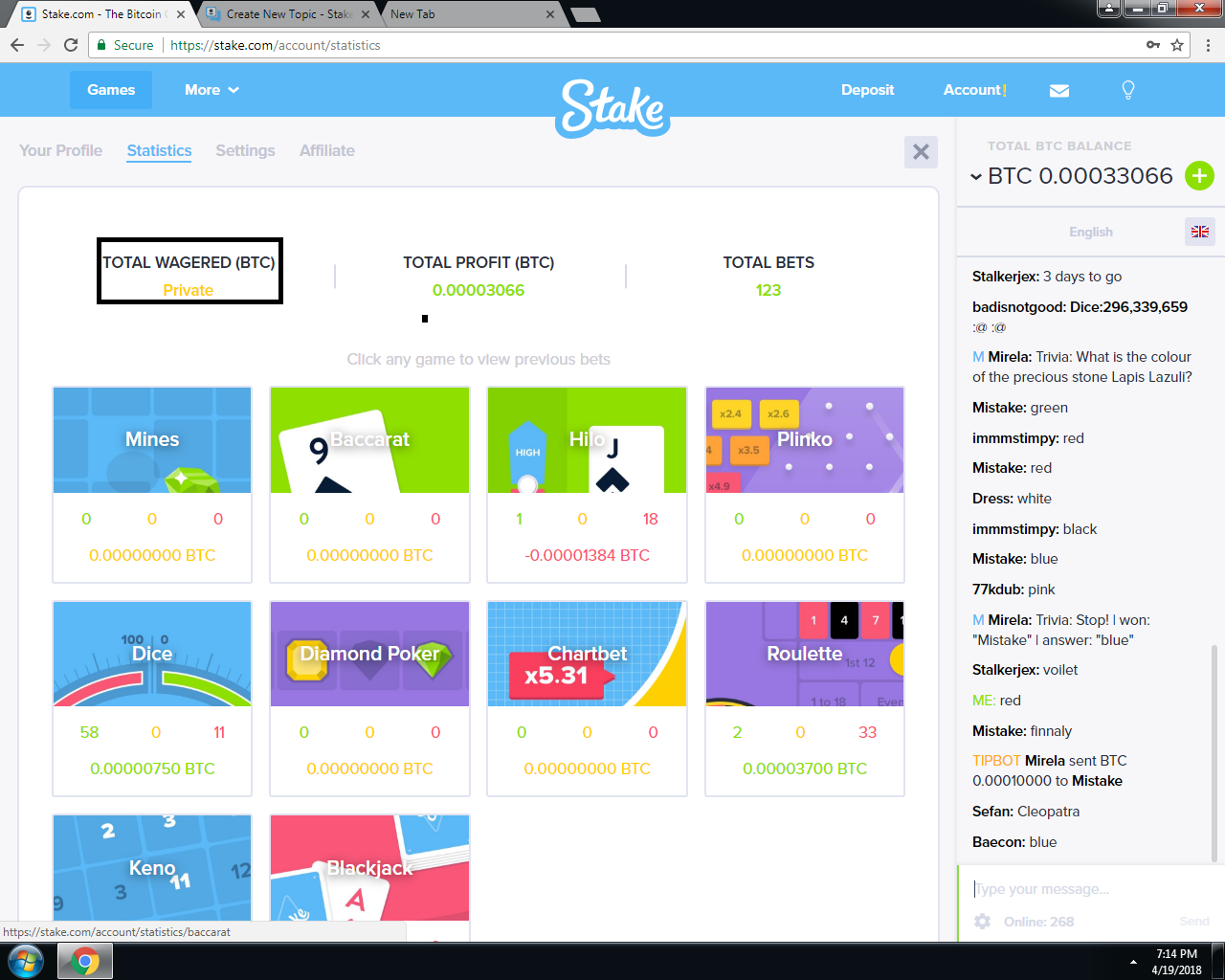The height and width of the screenshot is (980, 1225).
Task: Switch to Your Profile tab
Action: pyautogui.click(x=60, y=151)
